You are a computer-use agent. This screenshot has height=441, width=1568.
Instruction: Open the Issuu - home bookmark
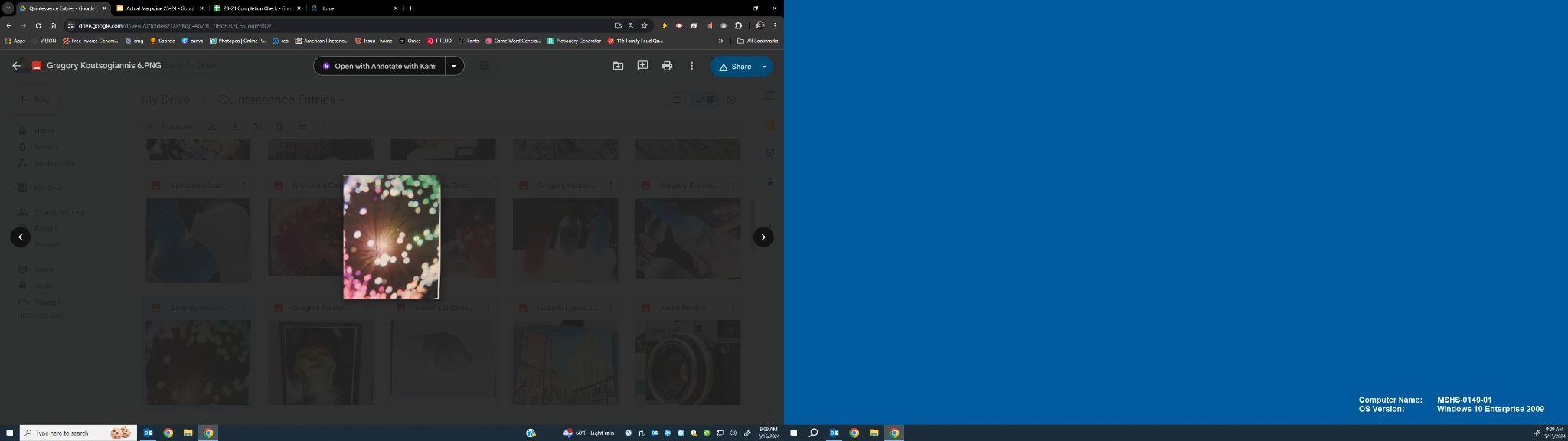tap(374, 41)
